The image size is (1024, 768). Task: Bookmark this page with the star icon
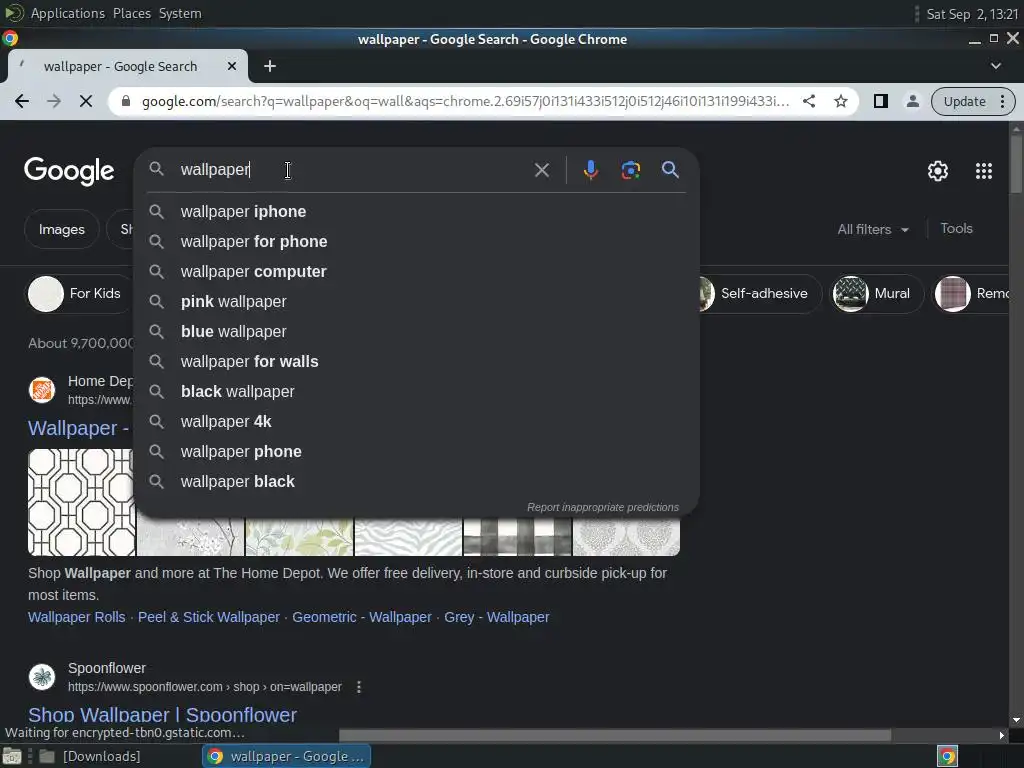pos(840,101)
